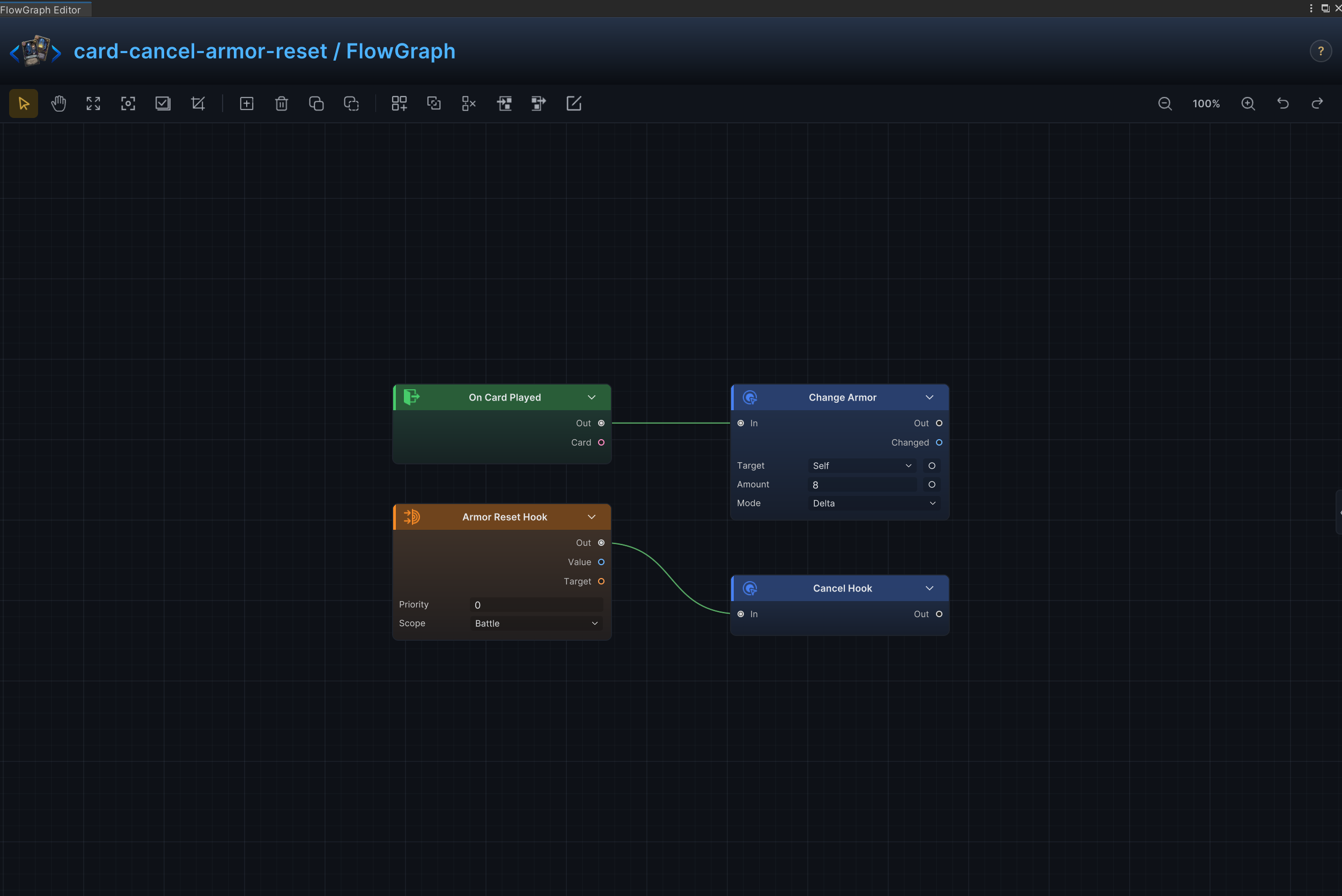Collapse the Change Armor node

tap(930, 397)
